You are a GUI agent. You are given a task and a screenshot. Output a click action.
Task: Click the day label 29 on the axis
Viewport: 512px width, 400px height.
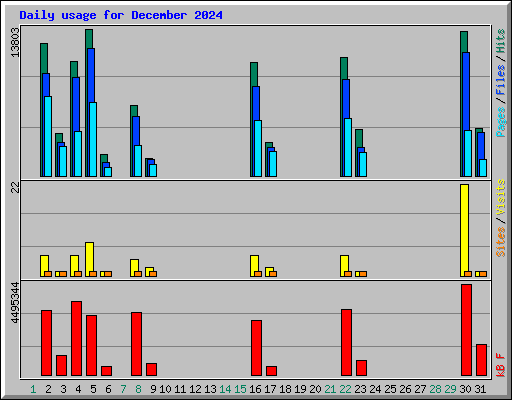pyautogui.click(x=450, y=389)
